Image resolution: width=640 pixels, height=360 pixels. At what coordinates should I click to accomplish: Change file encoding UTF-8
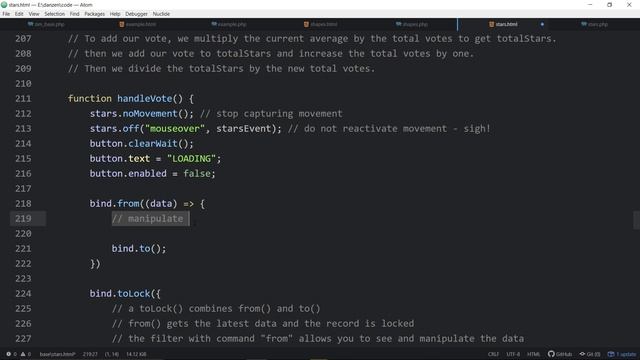513,354
